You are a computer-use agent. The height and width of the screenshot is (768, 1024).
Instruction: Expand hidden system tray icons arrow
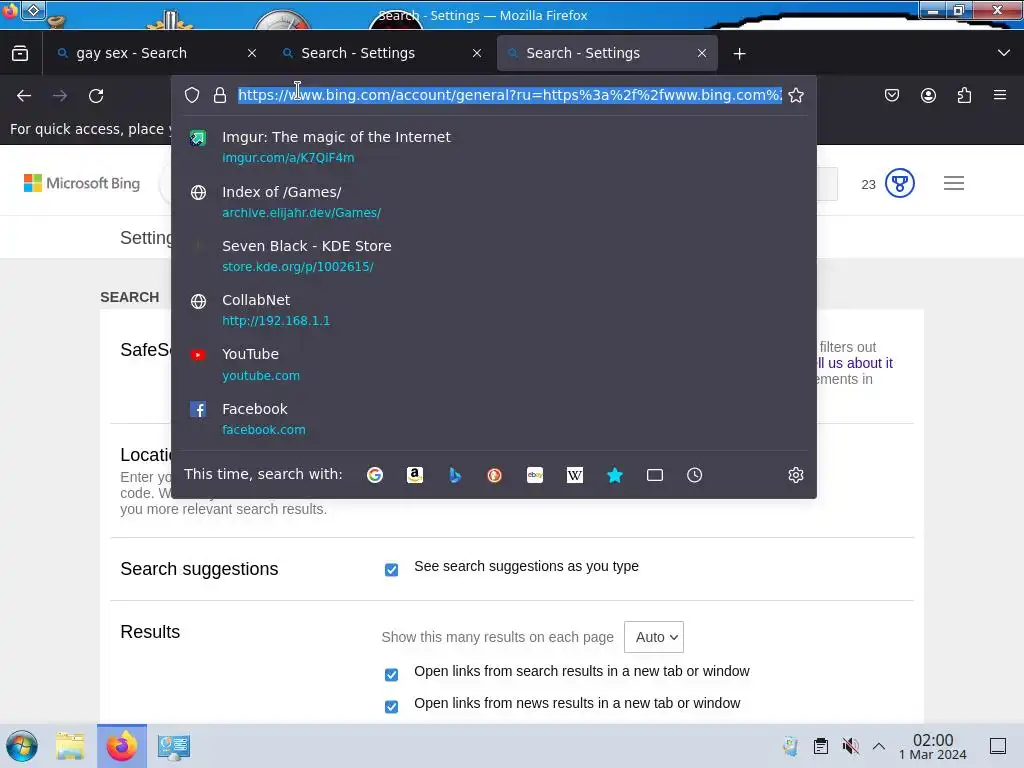click(x=879, y=746)
